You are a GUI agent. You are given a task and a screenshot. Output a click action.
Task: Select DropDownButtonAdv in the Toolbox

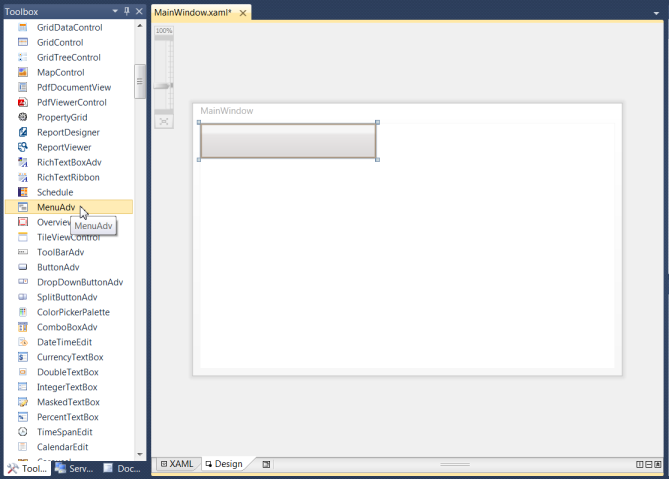pos(80,282)
